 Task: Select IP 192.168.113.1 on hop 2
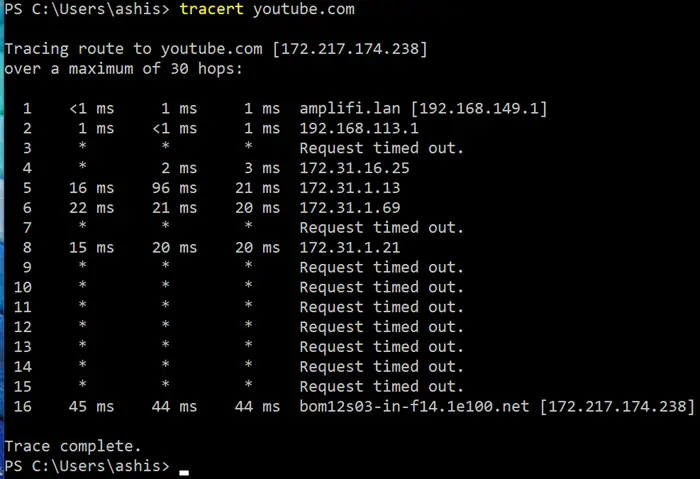pos(359,129)
